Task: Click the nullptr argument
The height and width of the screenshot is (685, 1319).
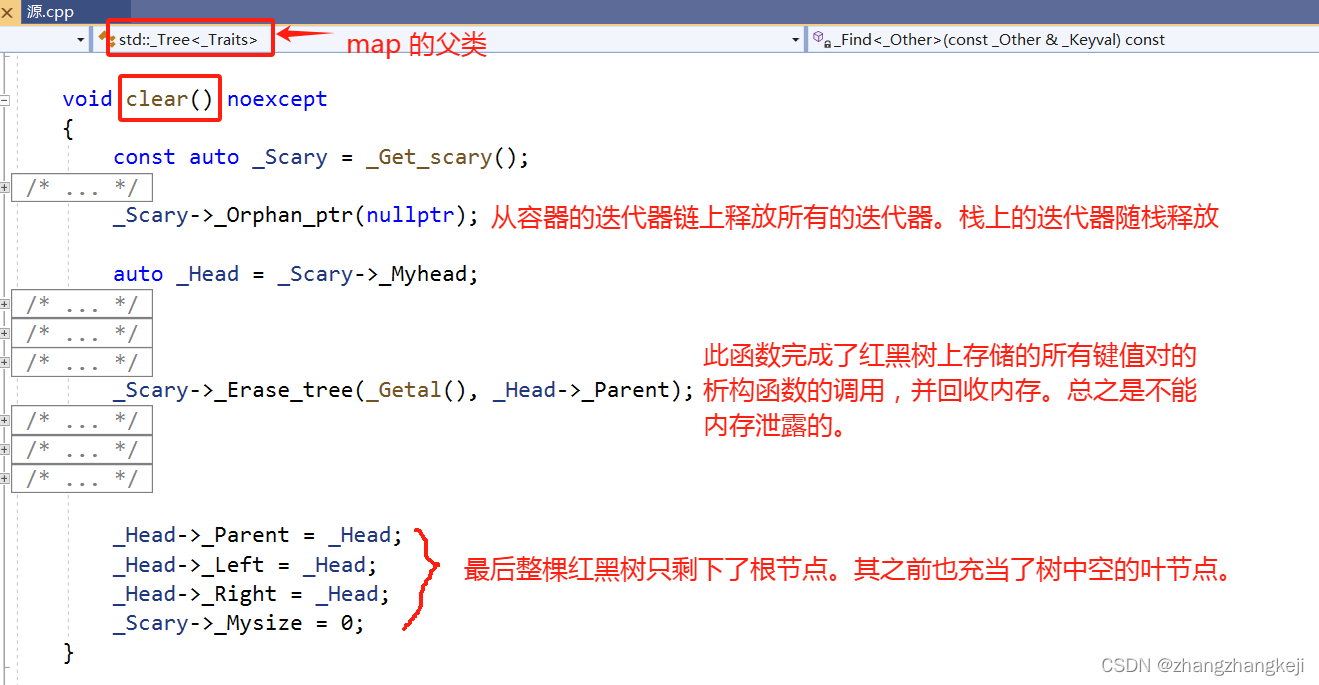Action: pyautogui.click(x=411, y=216)
